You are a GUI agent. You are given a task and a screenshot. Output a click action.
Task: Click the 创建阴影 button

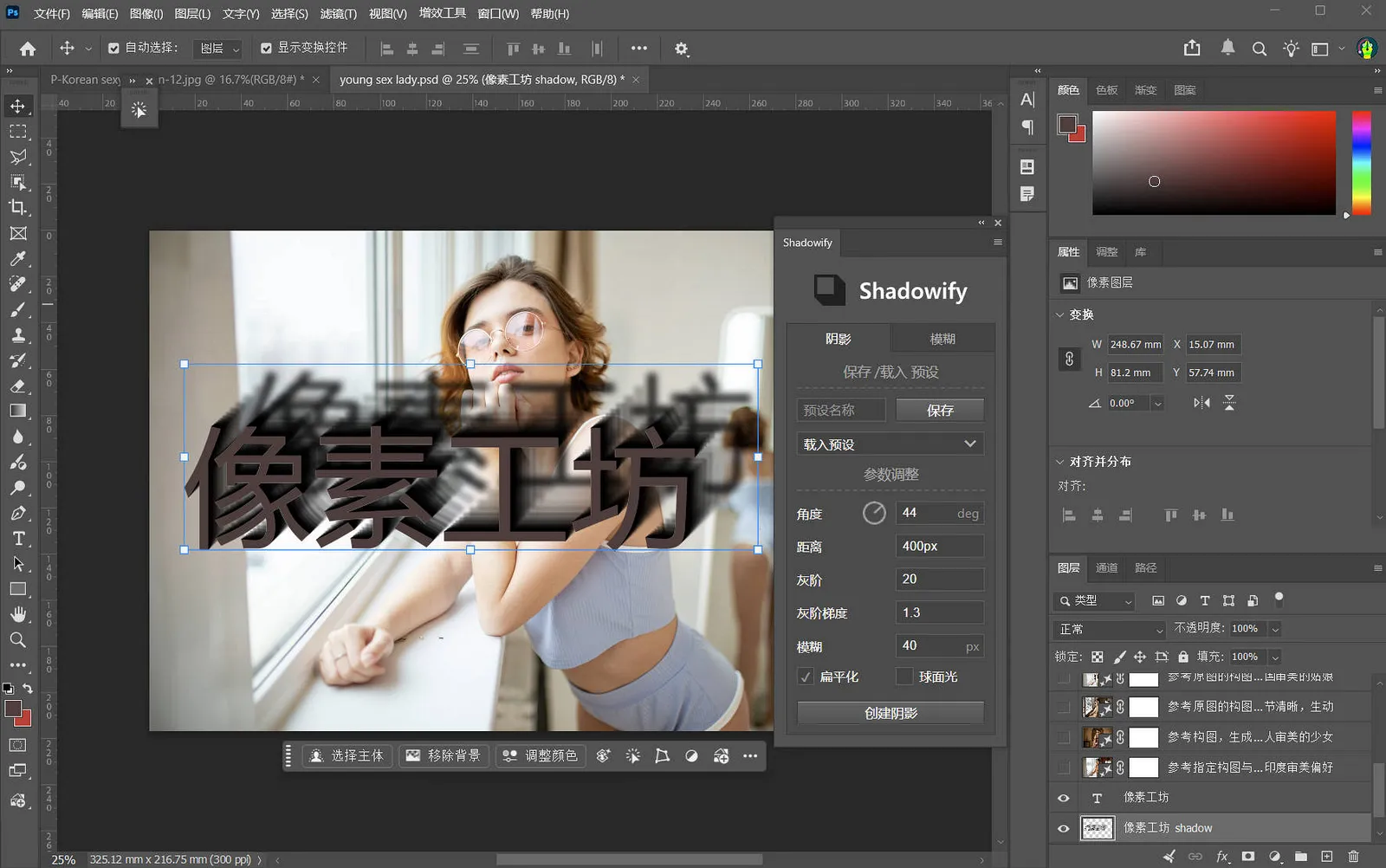[x=891, y=713]
